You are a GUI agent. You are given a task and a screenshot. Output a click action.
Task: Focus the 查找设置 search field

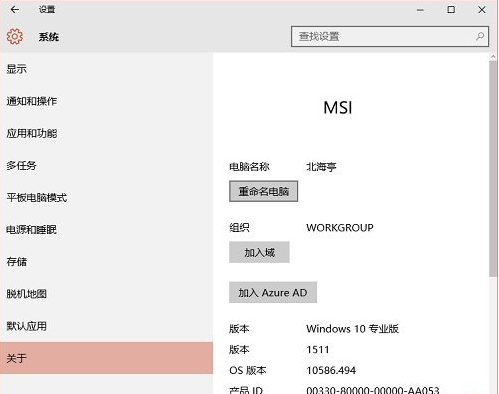390,36
